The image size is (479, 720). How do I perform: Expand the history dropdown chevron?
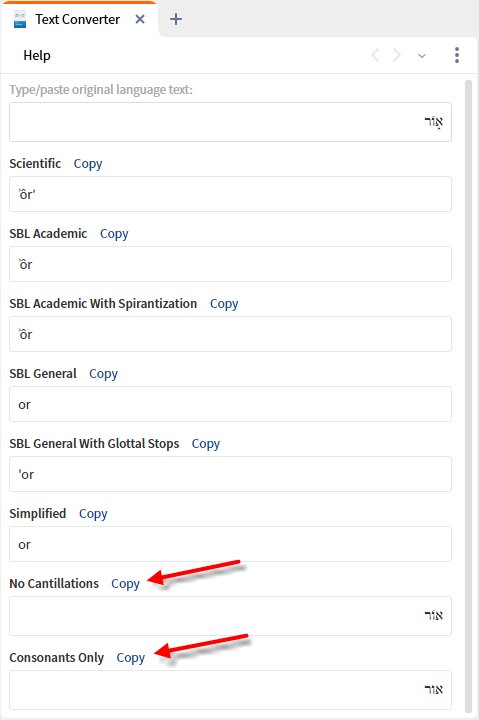tap(422, 56)
